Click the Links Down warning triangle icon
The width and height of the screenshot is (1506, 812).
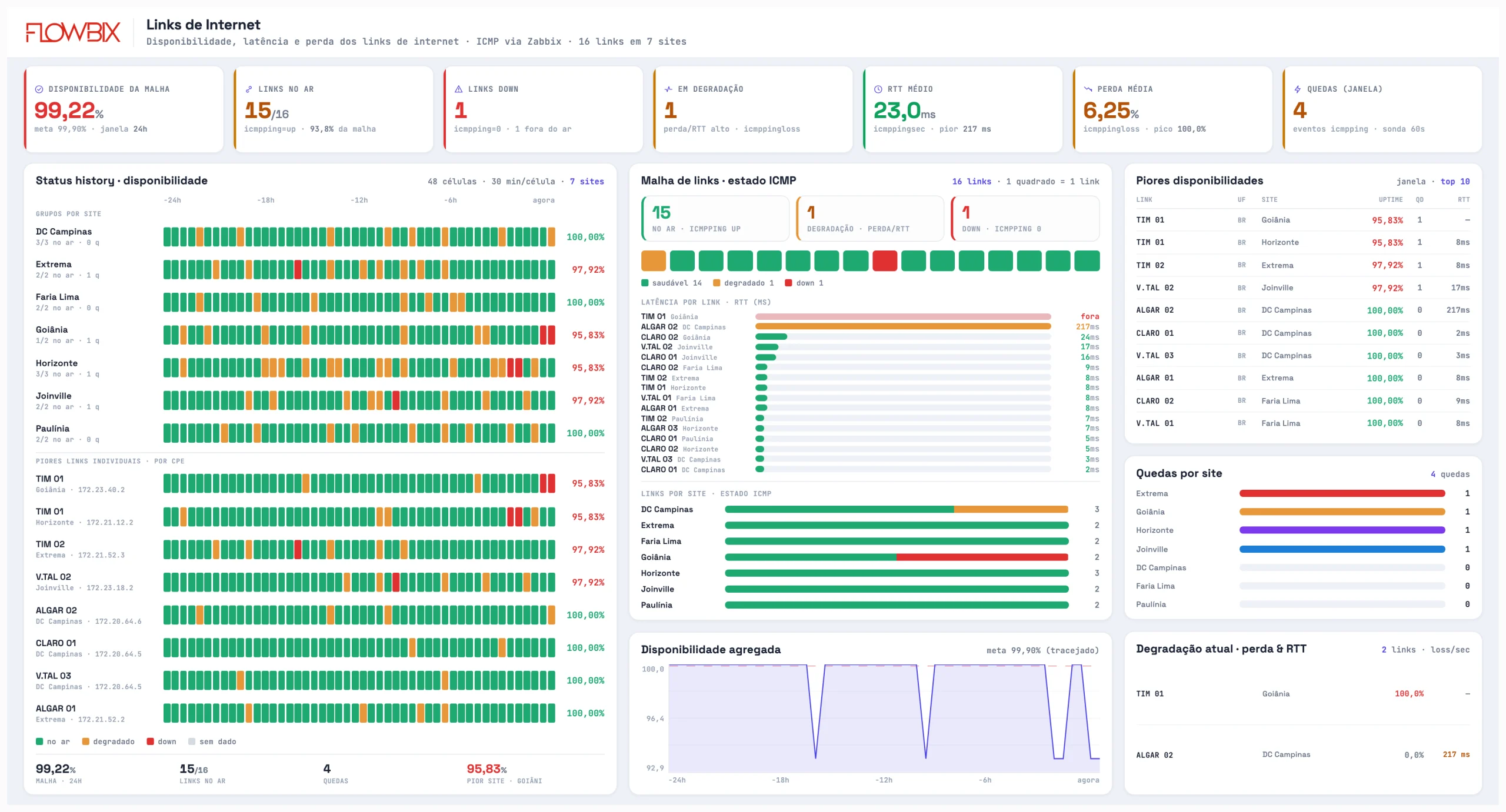[459, 89]
